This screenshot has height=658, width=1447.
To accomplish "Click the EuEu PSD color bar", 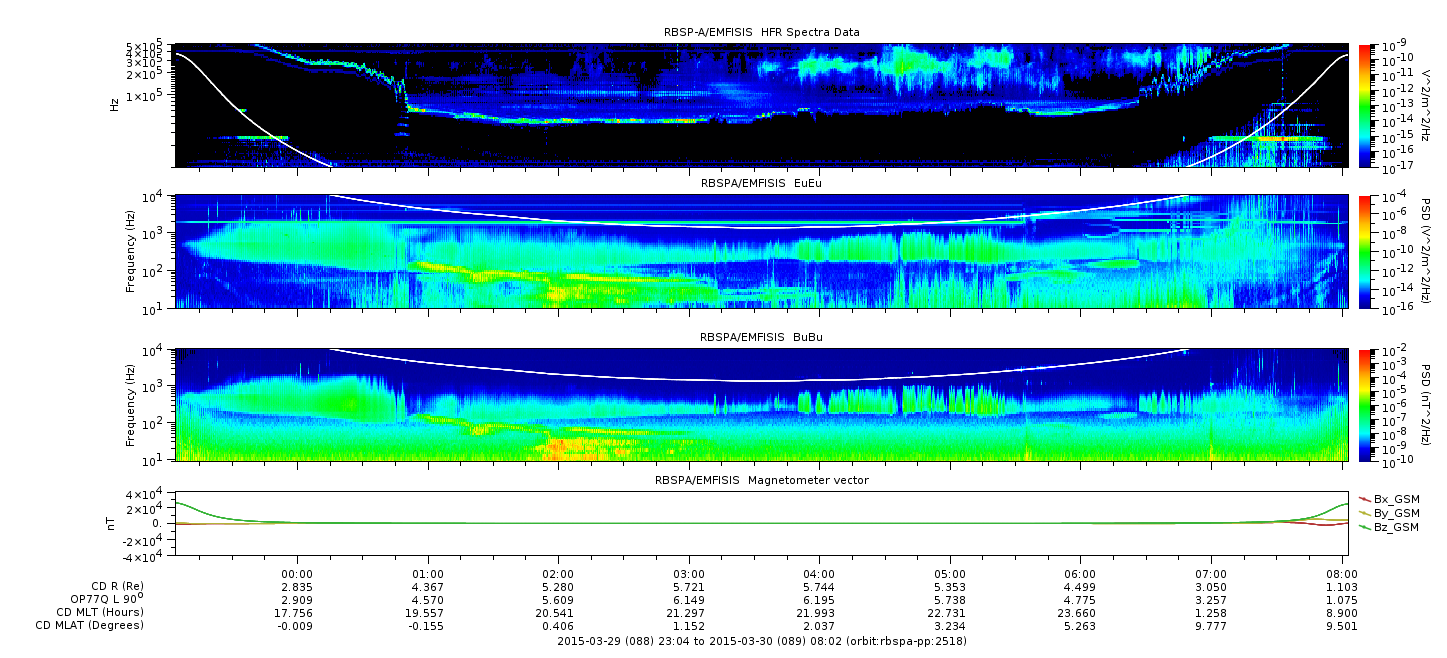I will coord(1366,251).
